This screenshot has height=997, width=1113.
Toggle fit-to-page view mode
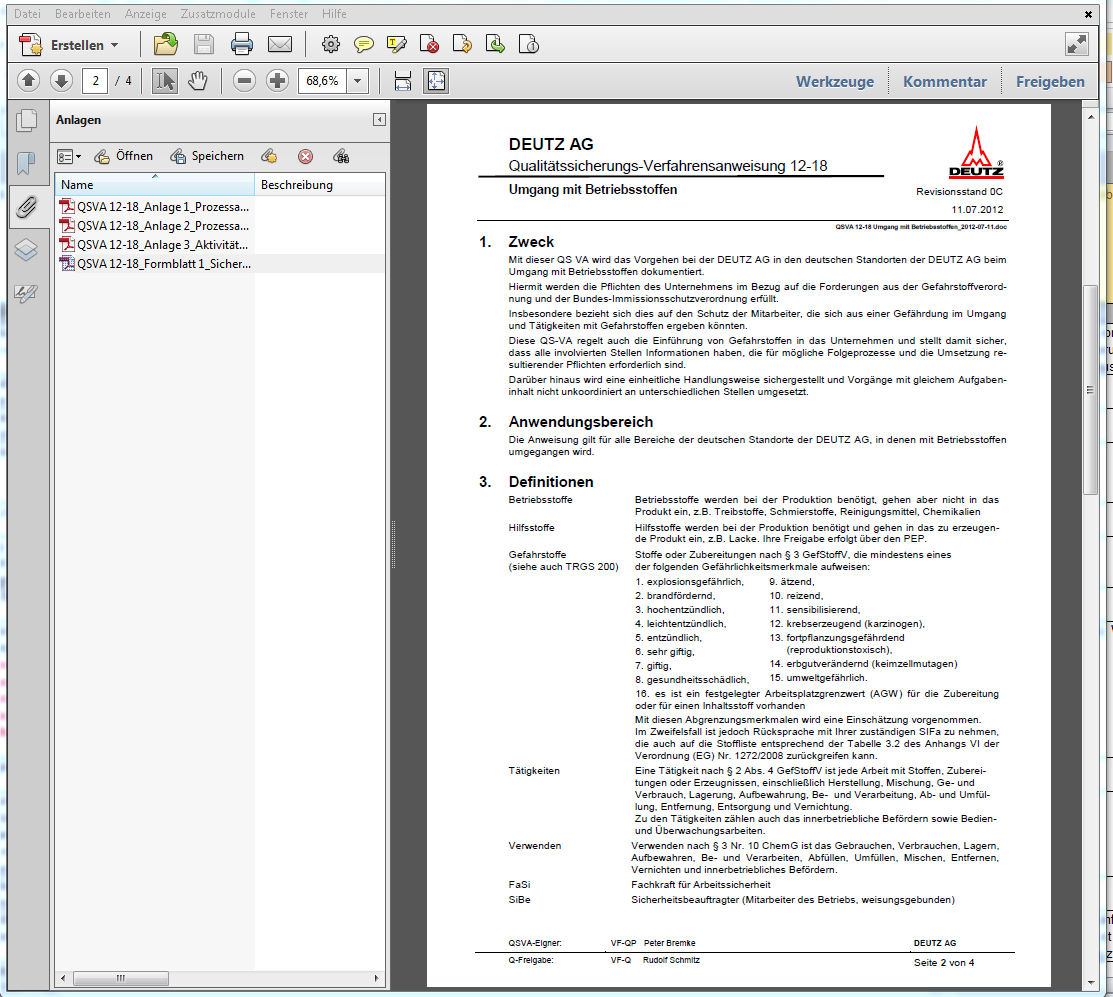(x=436, y=81)
